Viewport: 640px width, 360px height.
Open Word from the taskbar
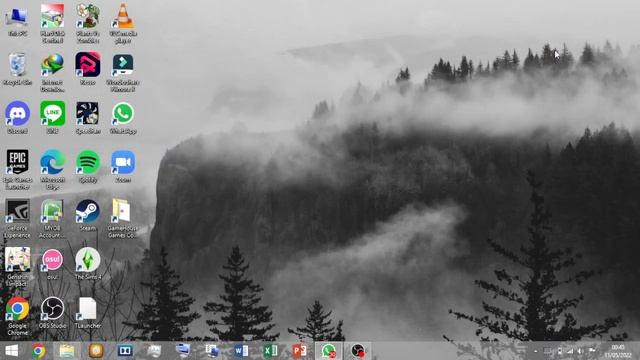[x=241, y=351]
